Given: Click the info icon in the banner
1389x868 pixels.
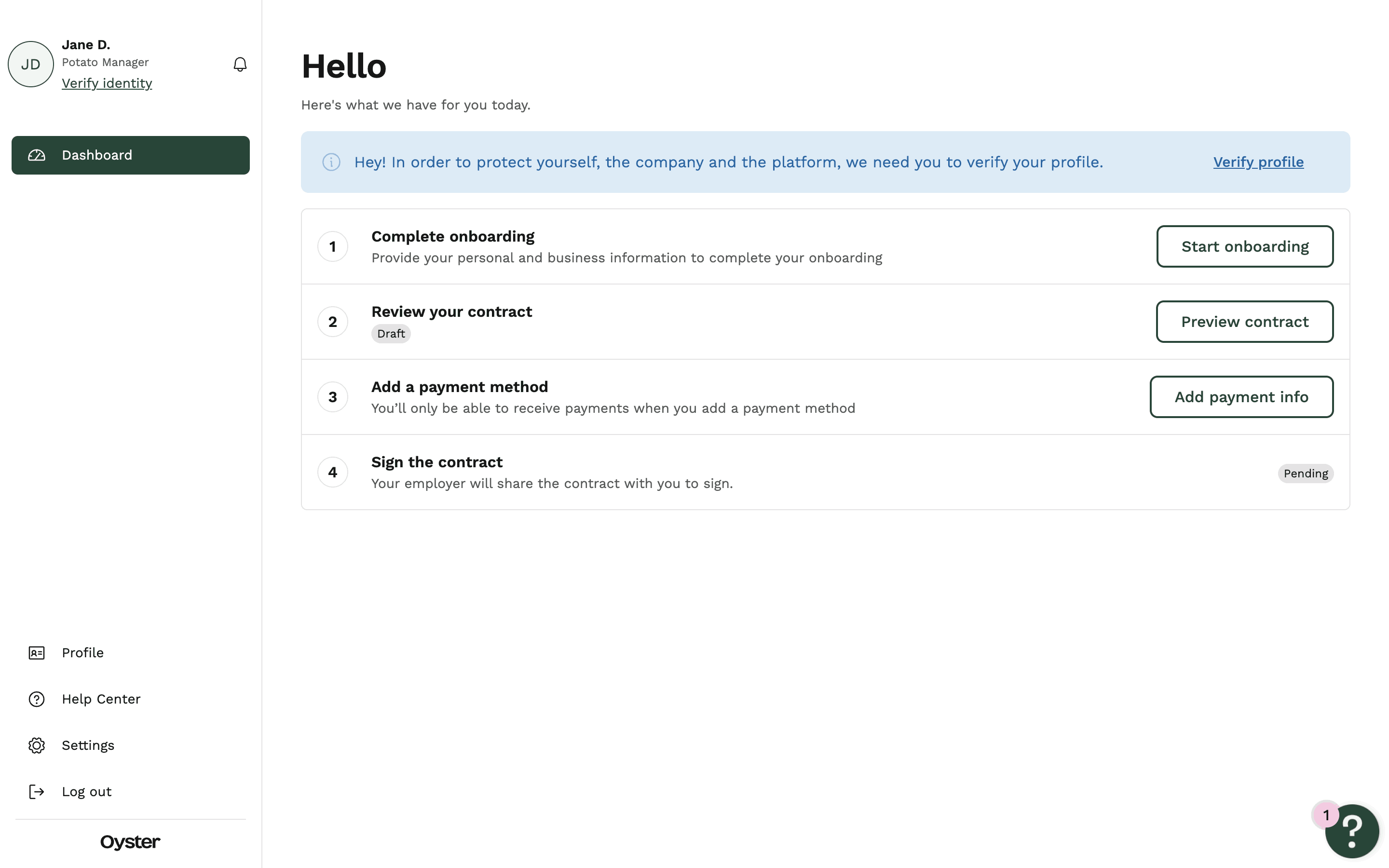Looking at the screenshot, I should 331,163.
